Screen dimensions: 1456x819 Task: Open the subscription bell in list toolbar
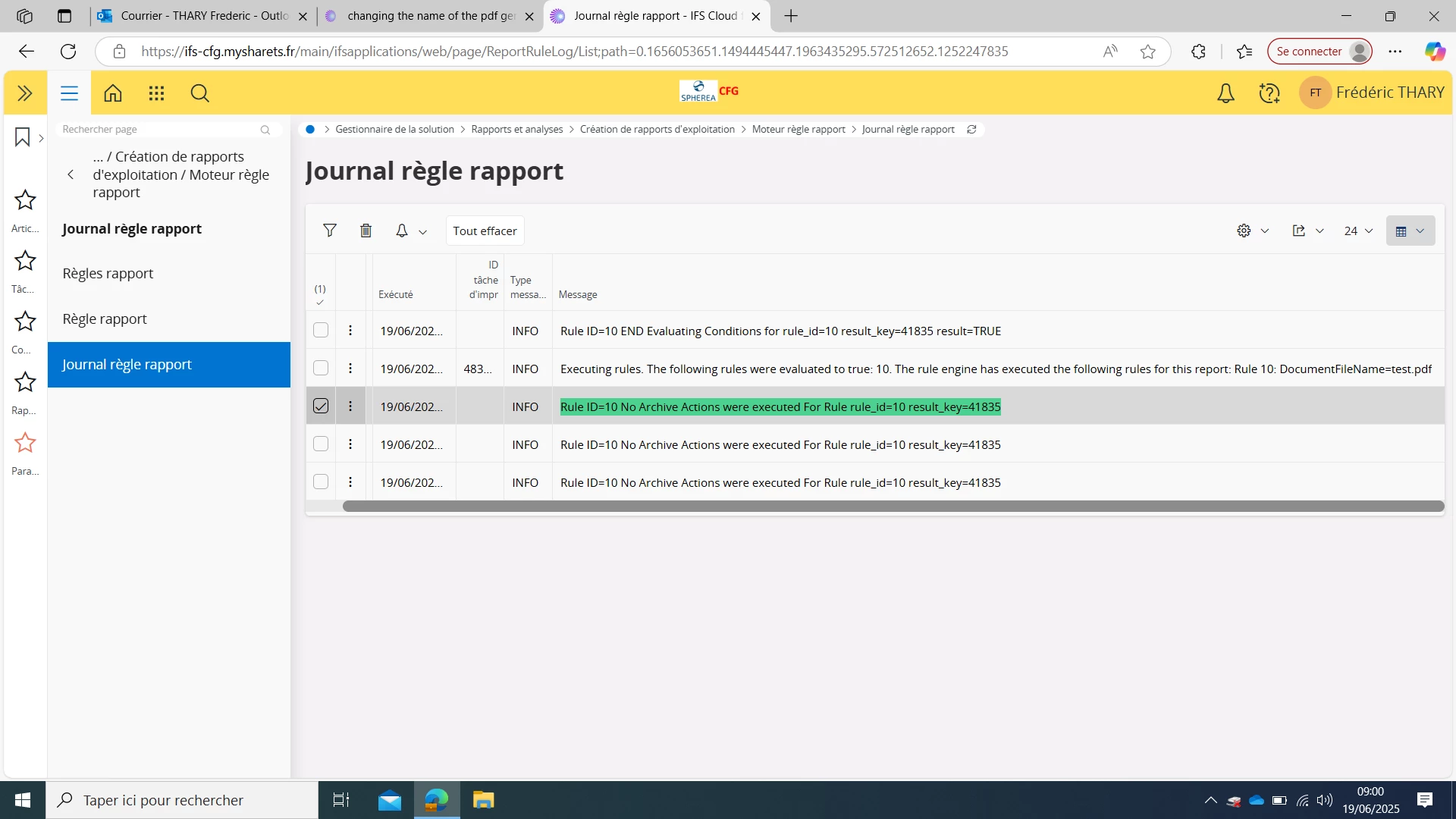click(x=402, y=231)
